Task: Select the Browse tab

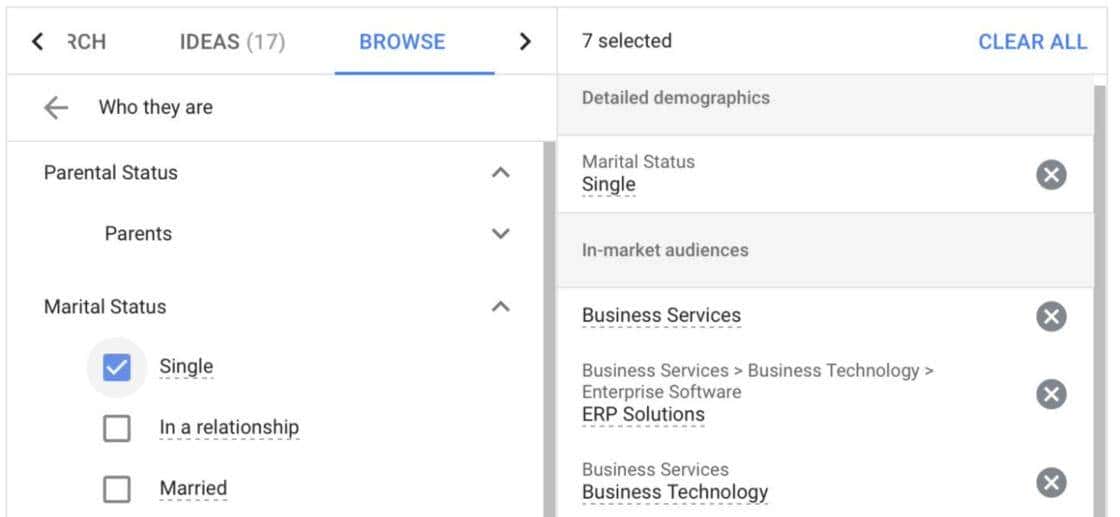Action: pos(402,42)
